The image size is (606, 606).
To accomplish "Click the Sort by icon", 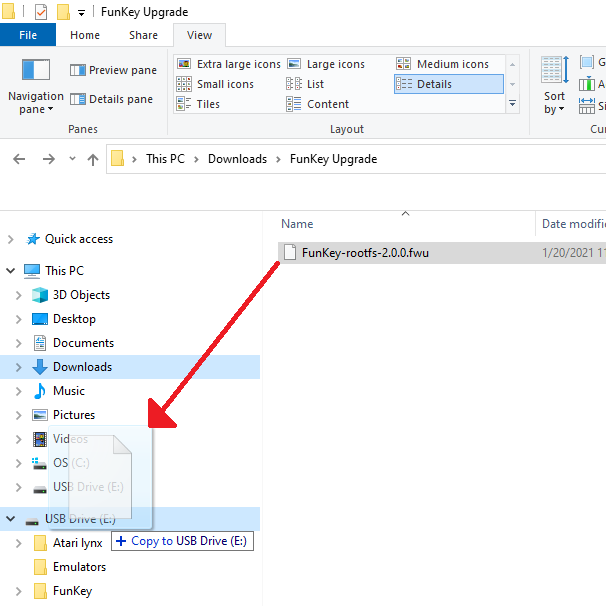I will pos(555,71).
